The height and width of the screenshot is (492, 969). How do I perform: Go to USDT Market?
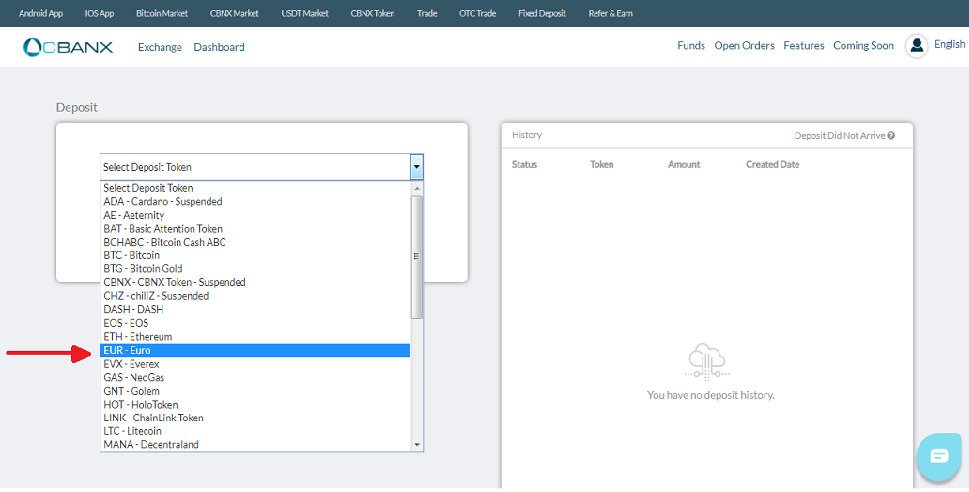click(x=304, y=13)
